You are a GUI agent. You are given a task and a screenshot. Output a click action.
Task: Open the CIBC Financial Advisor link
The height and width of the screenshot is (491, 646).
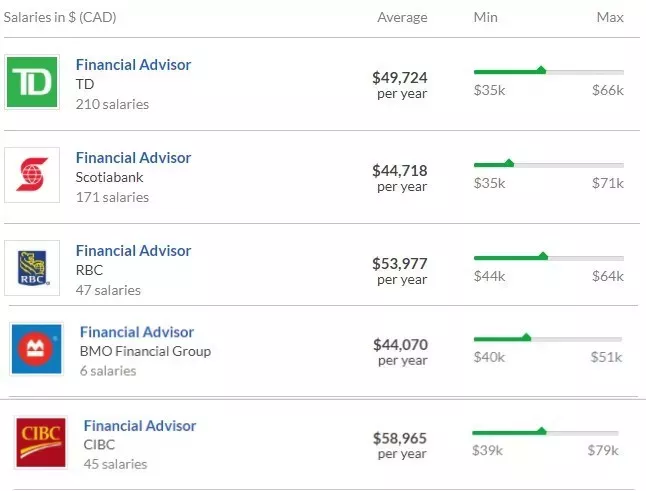140,426
